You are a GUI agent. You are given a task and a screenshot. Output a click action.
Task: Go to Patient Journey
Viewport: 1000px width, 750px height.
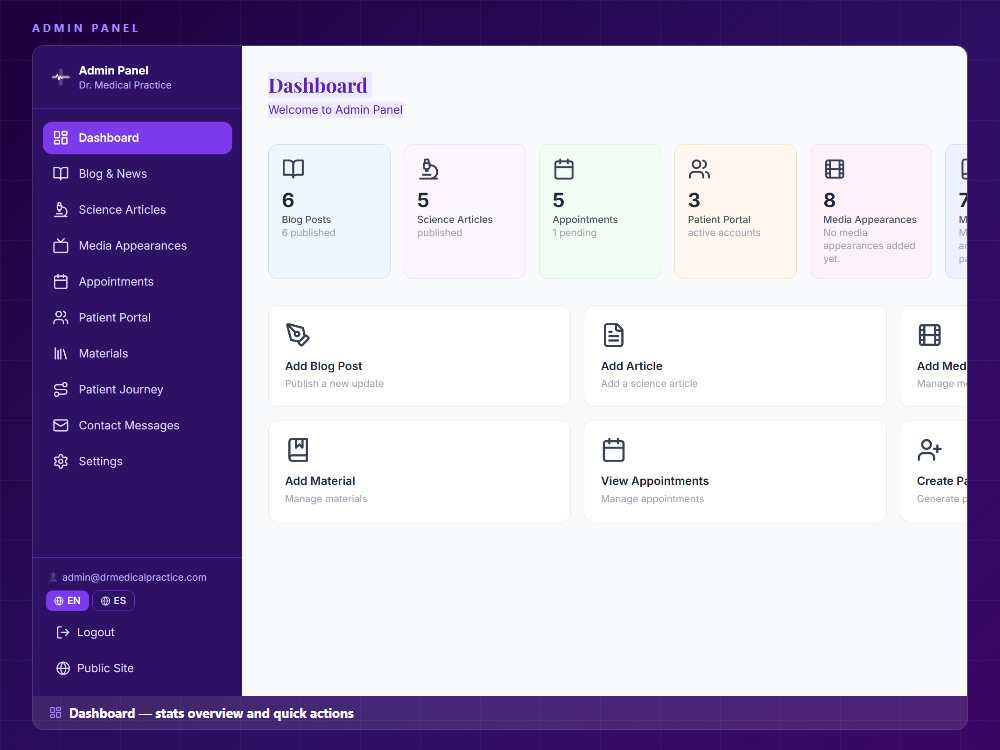click(x=137, y=390)
